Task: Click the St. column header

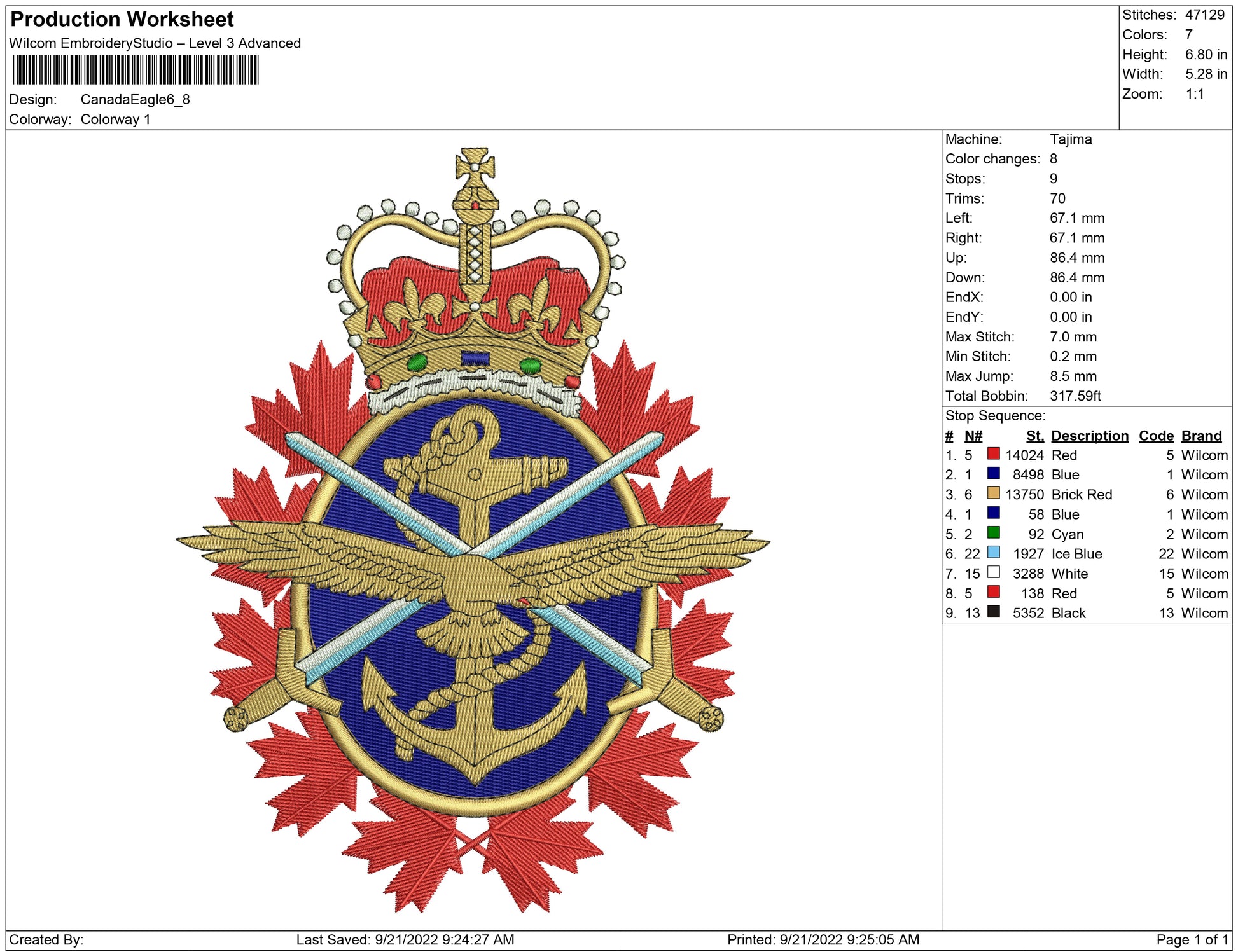Action: [x=1034, y=436]
